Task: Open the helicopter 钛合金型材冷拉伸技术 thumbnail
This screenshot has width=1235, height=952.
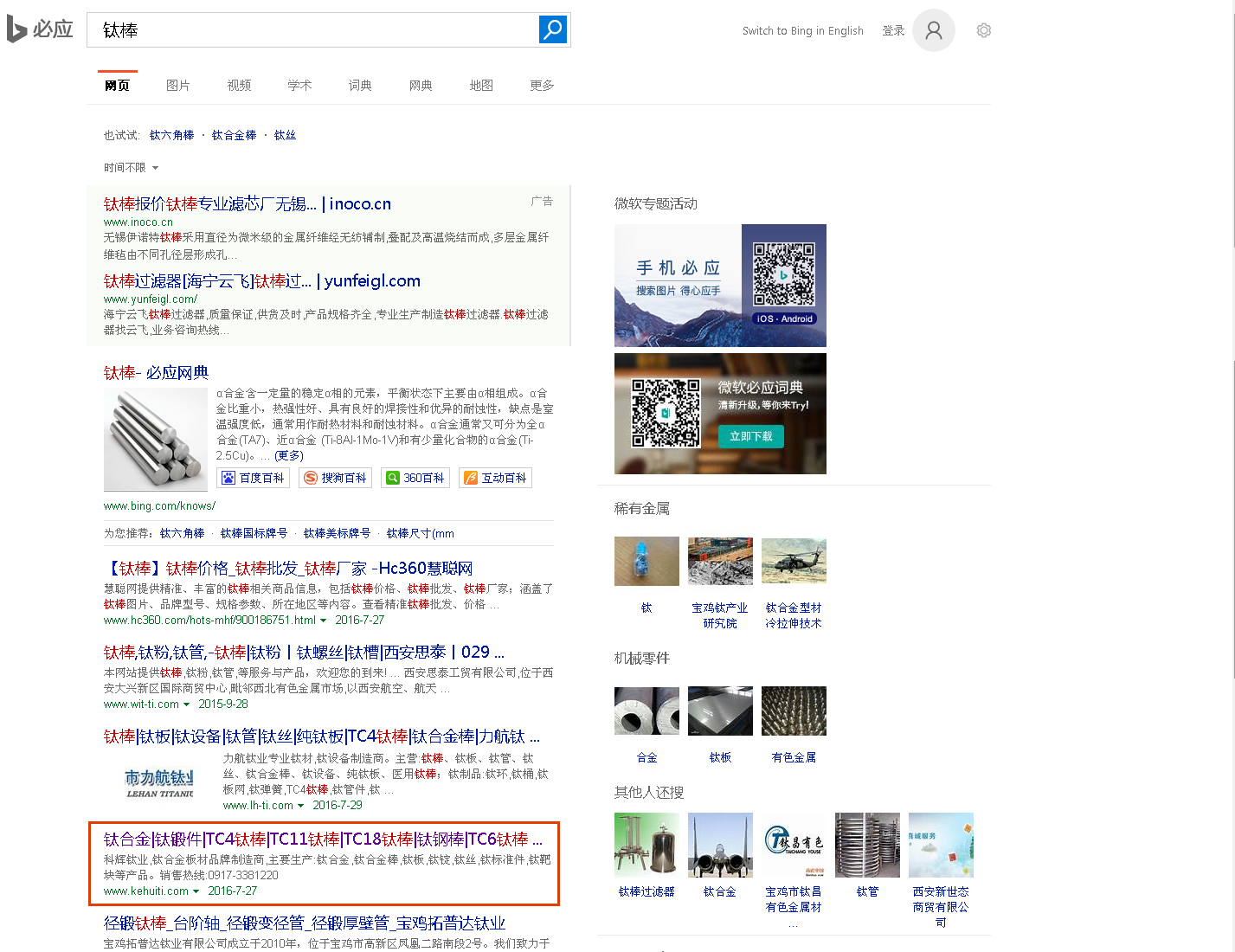Action: click(x=794, y=561)
